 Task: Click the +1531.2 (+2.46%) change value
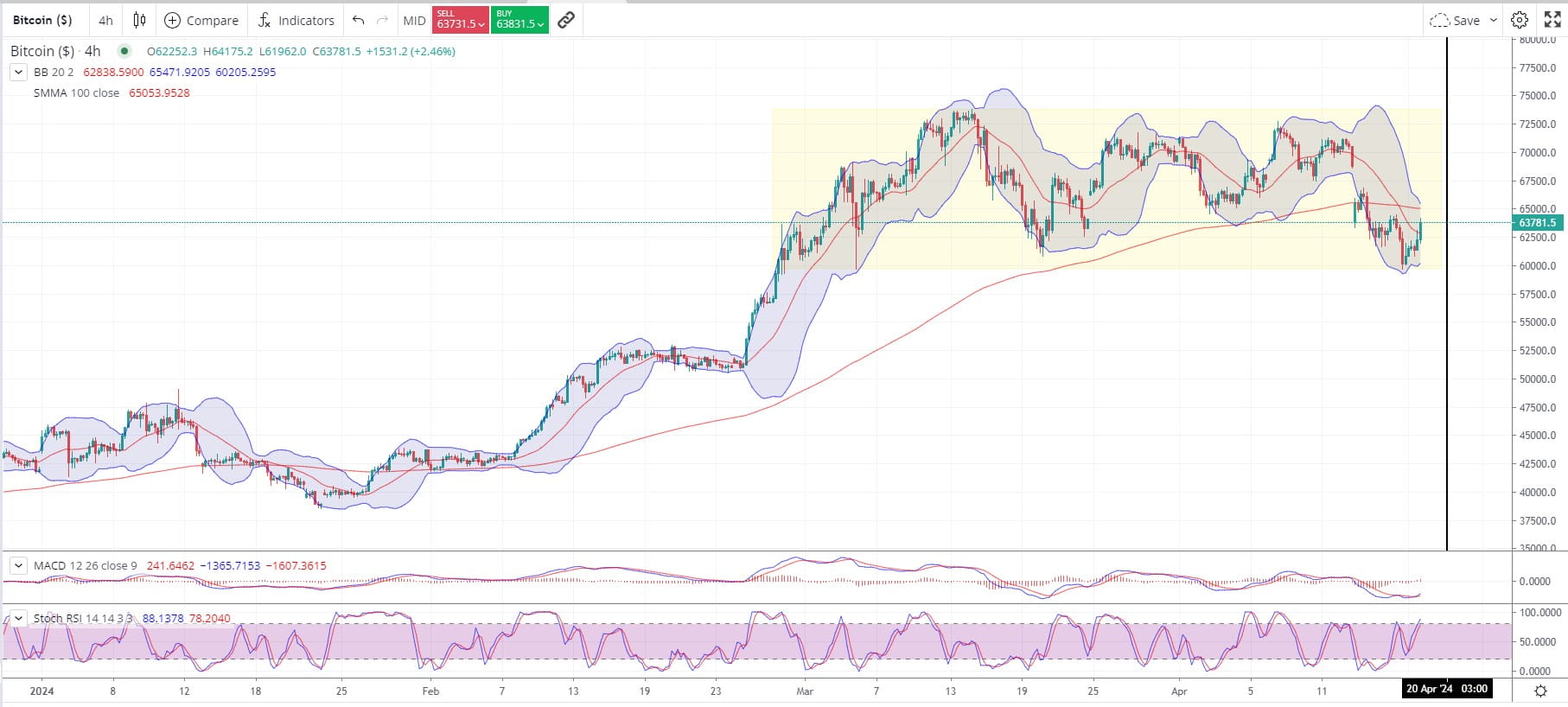411,52
